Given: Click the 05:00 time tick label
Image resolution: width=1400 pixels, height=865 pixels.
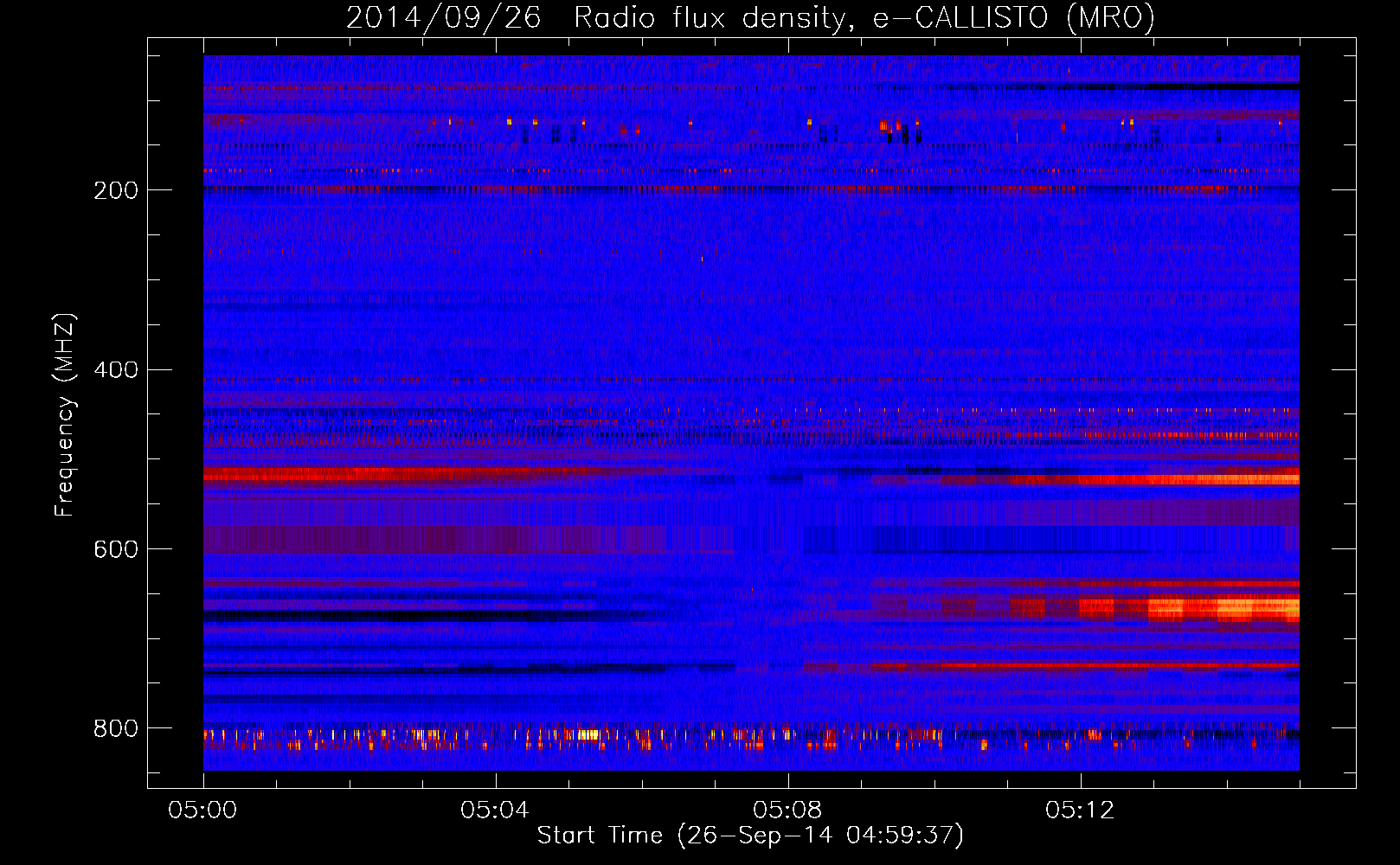Looking at the screenshot, I should tap(203, 810).
